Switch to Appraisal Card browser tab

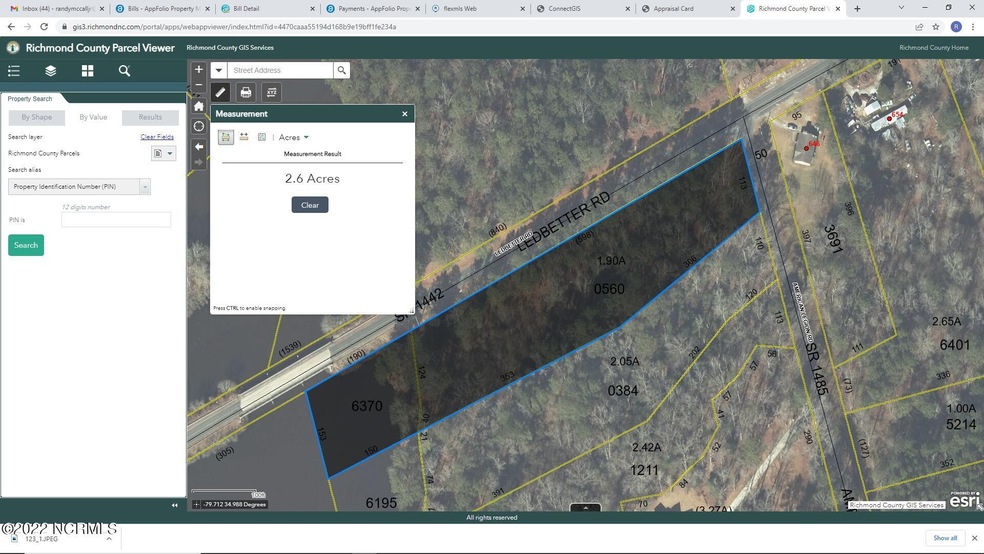click(687, 9)
